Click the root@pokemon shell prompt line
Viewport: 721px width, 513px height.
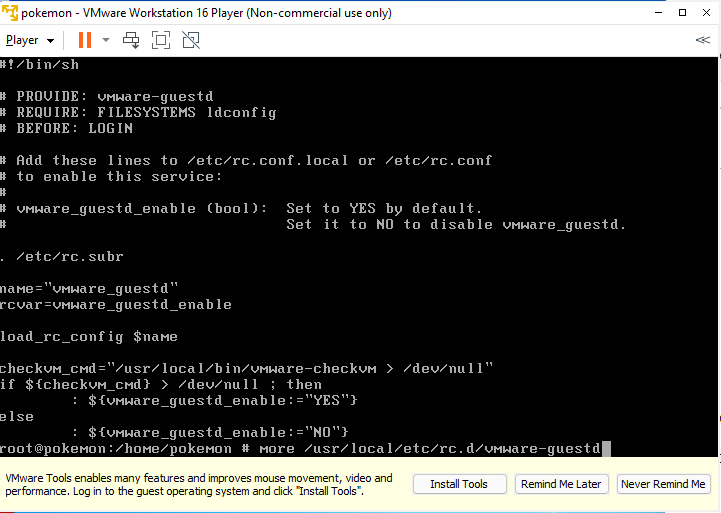(x=301, y=449)
